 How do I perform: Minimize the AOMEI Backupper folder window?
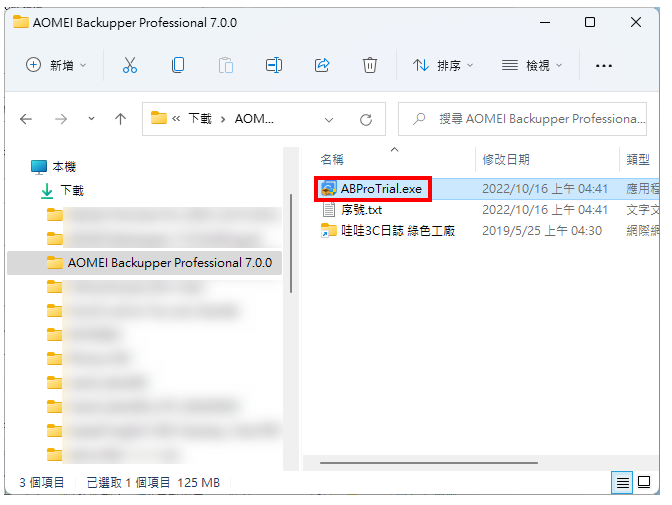[x=545, y=22]
